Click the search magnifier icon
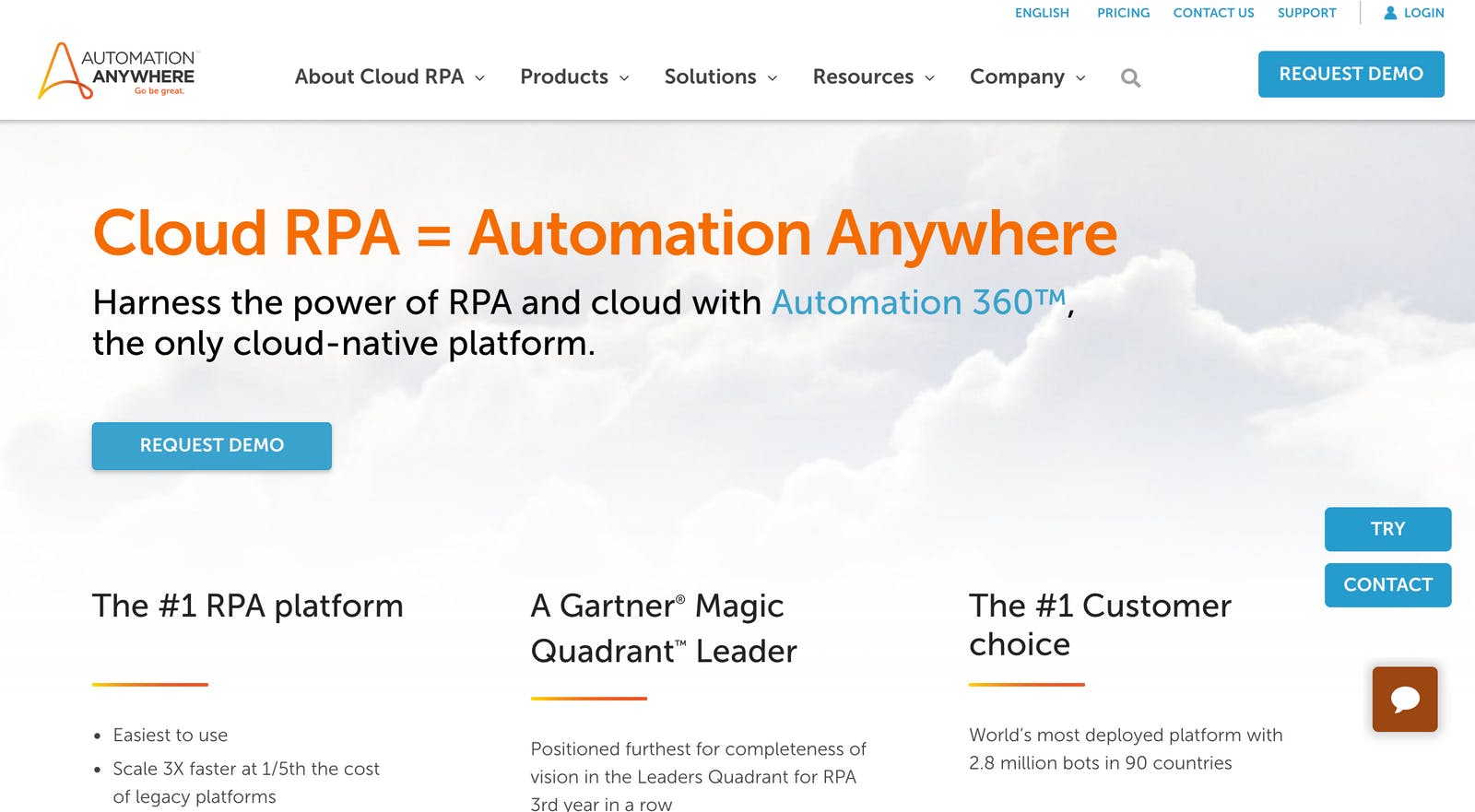This screenshot has height=812, width=1475. (1130, 78)
